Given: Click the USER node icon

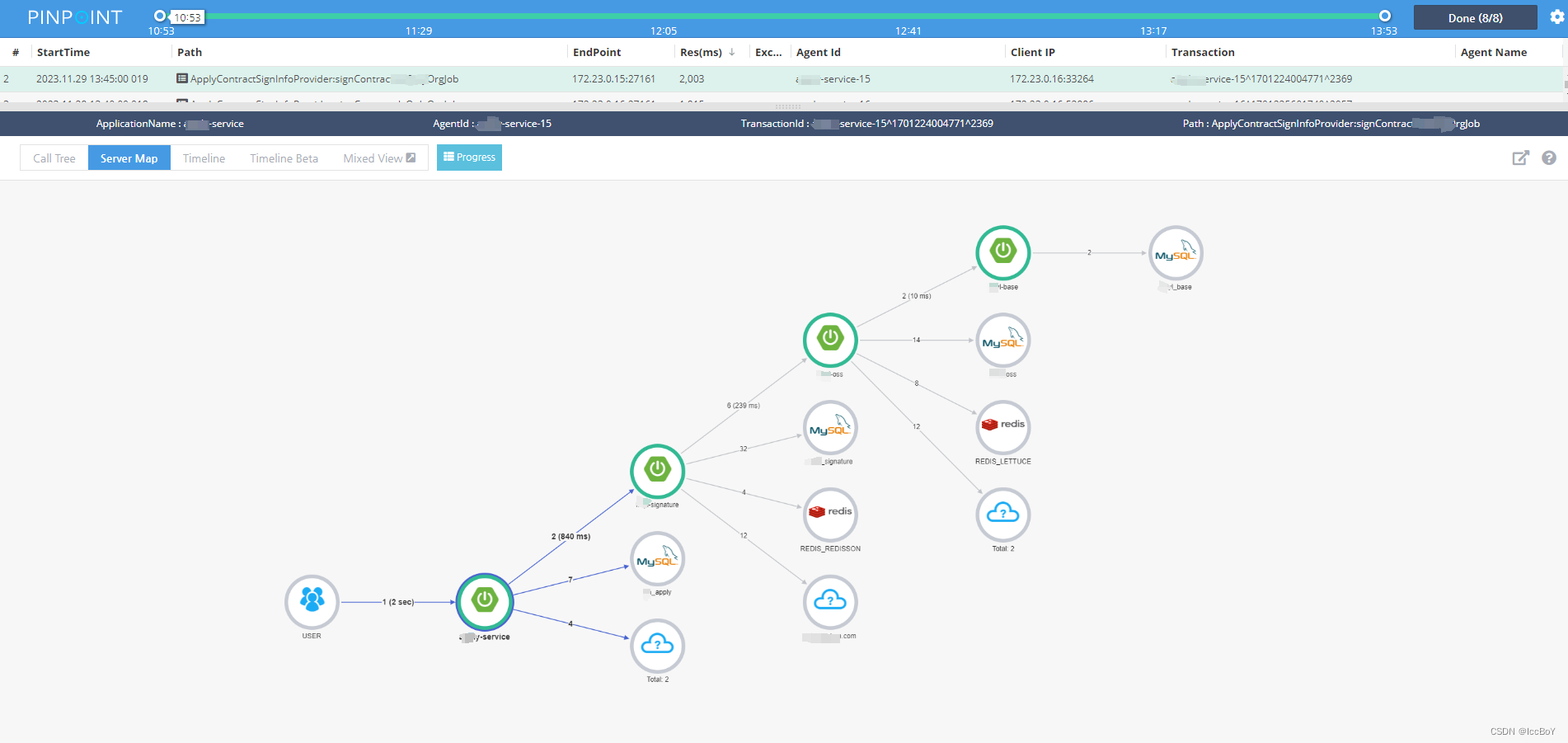Looking at the screenshot, I should click(x=312, y=601).
